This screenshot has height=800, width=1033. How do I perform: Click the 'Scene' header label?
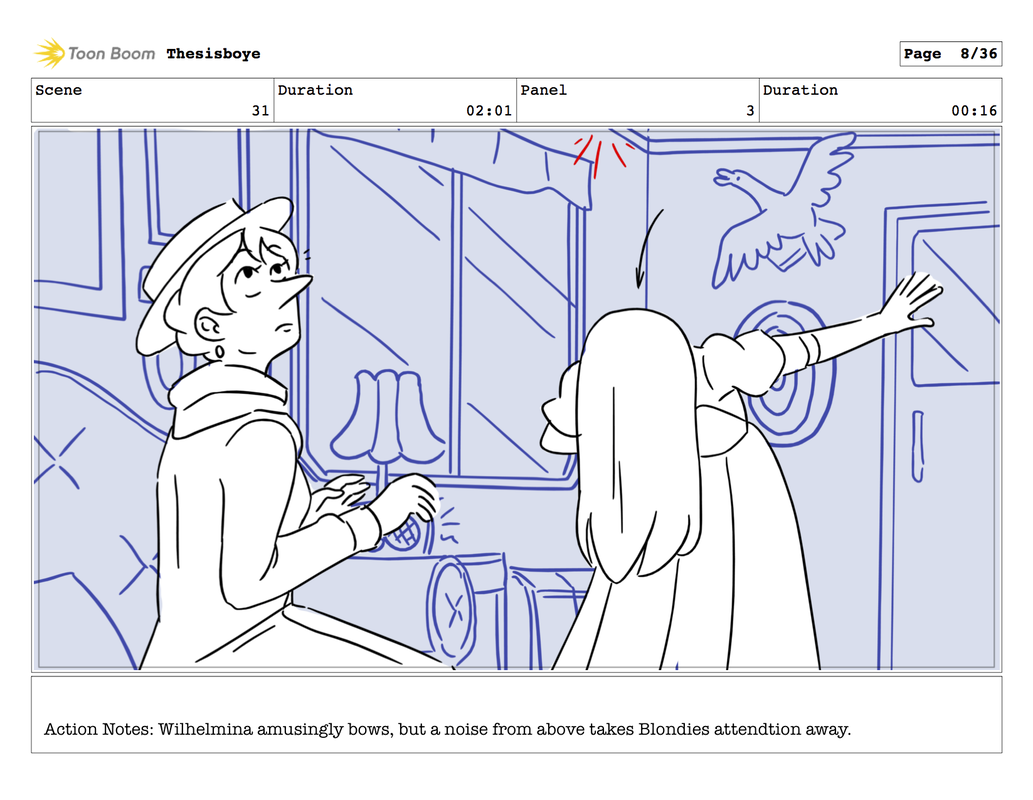tap(59, 90)
